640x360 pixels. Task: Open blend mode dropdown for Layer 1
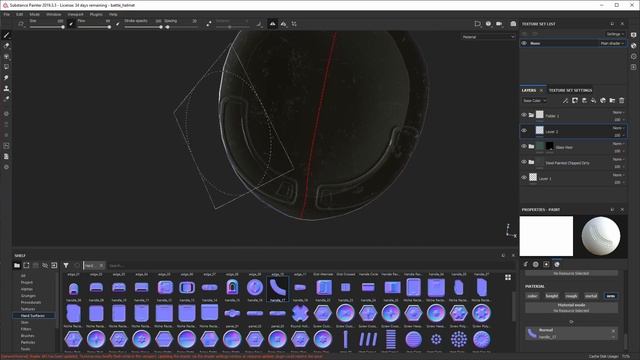tap(618, 175)
